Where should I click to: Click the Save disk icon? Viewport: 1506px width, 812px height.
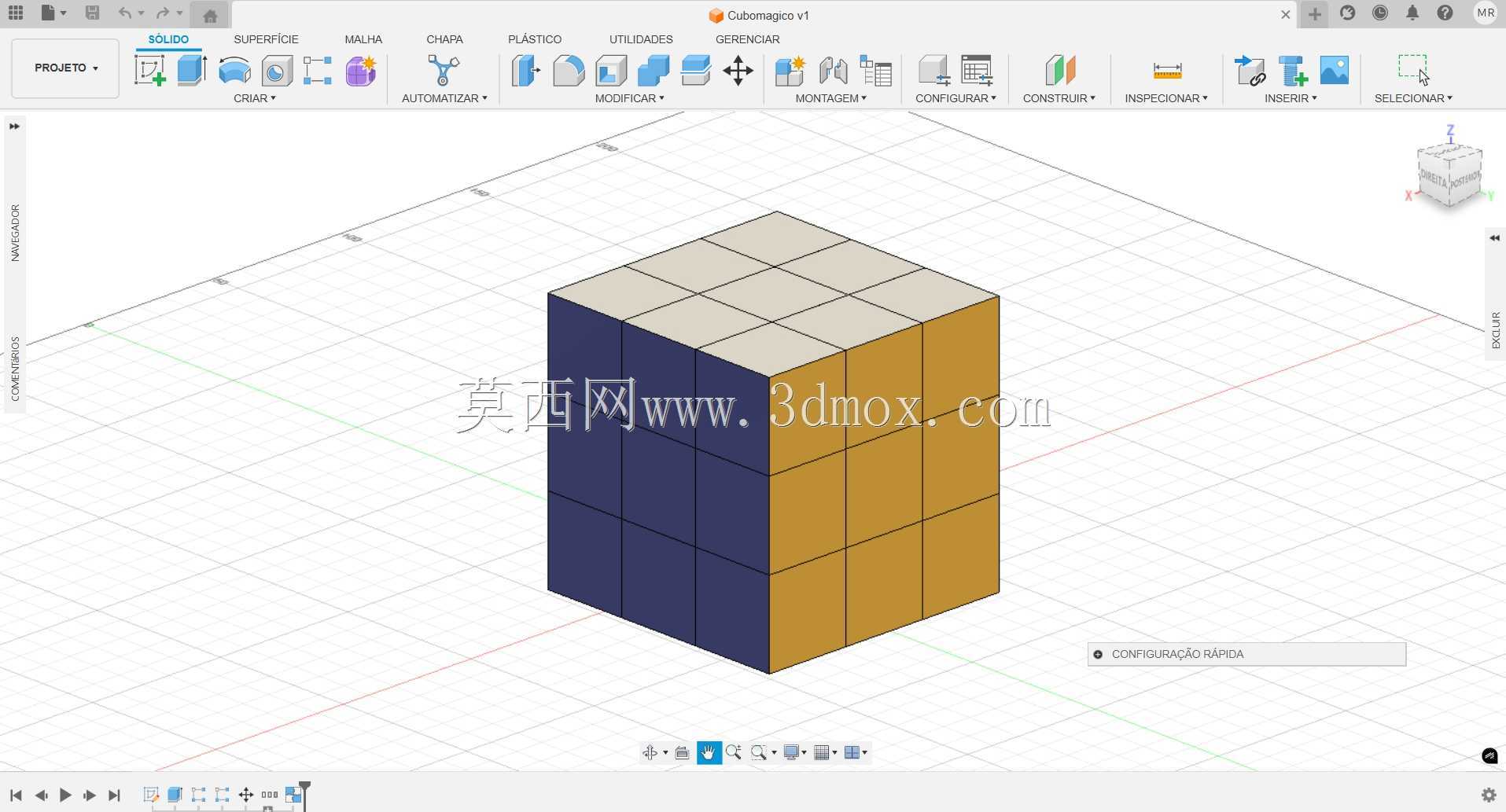(92, 13)
